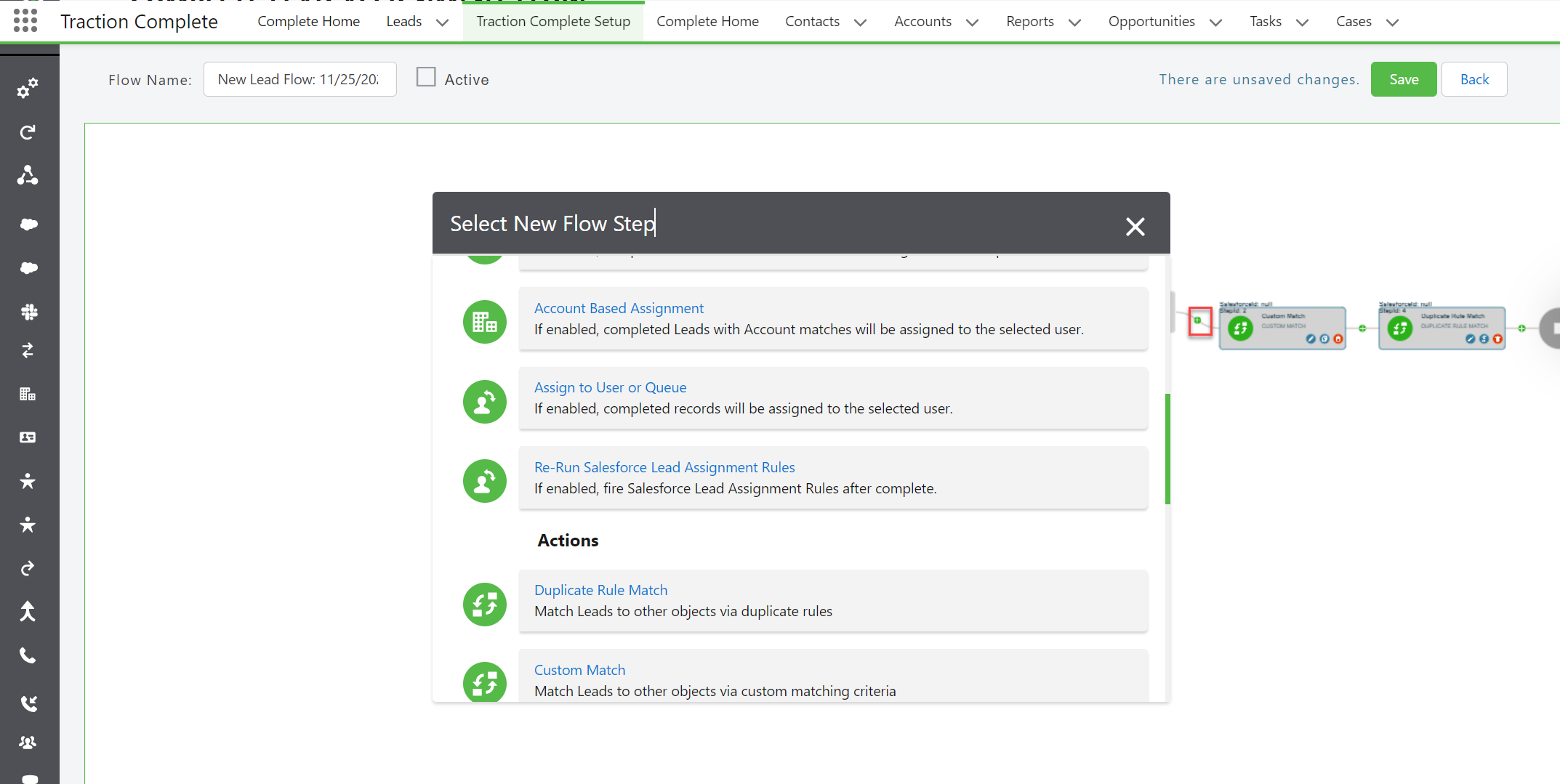
Task: Click the gears settings icon in sidebar
Action: click(28, 89)
